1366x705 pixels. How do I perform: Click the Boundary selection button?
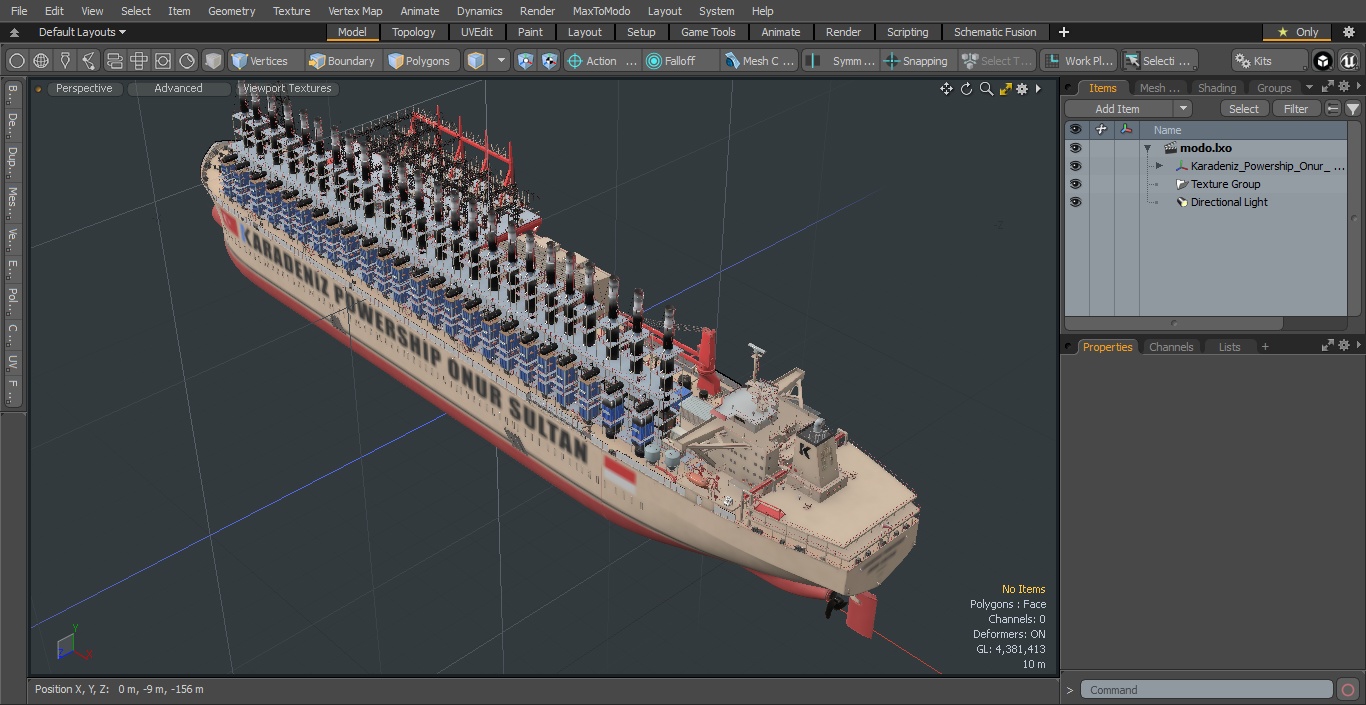click(x=342, y=61)
